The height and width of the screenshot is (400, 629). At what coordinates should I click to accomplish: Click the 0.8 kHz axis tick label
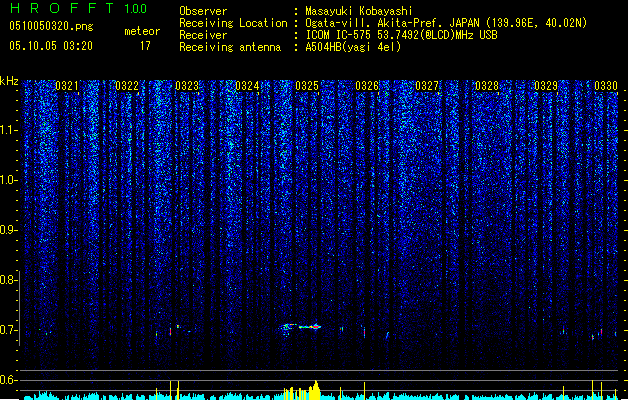click(7, 280)
